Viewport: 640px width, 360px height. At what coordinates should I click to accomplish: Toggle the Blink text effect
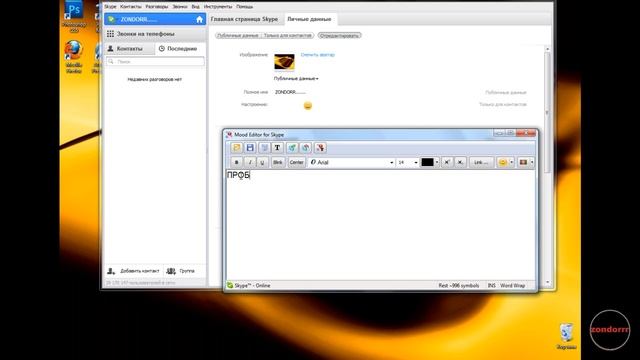coord(278,162)
